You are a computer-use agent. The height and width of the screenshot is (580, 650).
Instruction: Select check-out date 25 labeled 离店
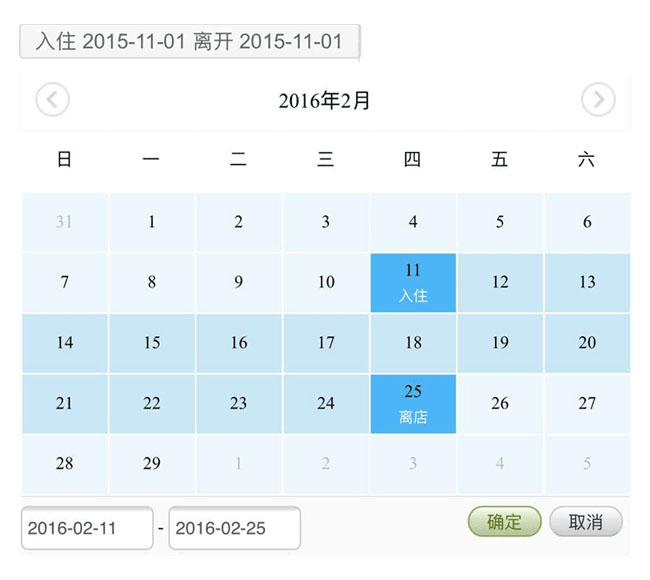pyautogui.click(x=413, y=404)
